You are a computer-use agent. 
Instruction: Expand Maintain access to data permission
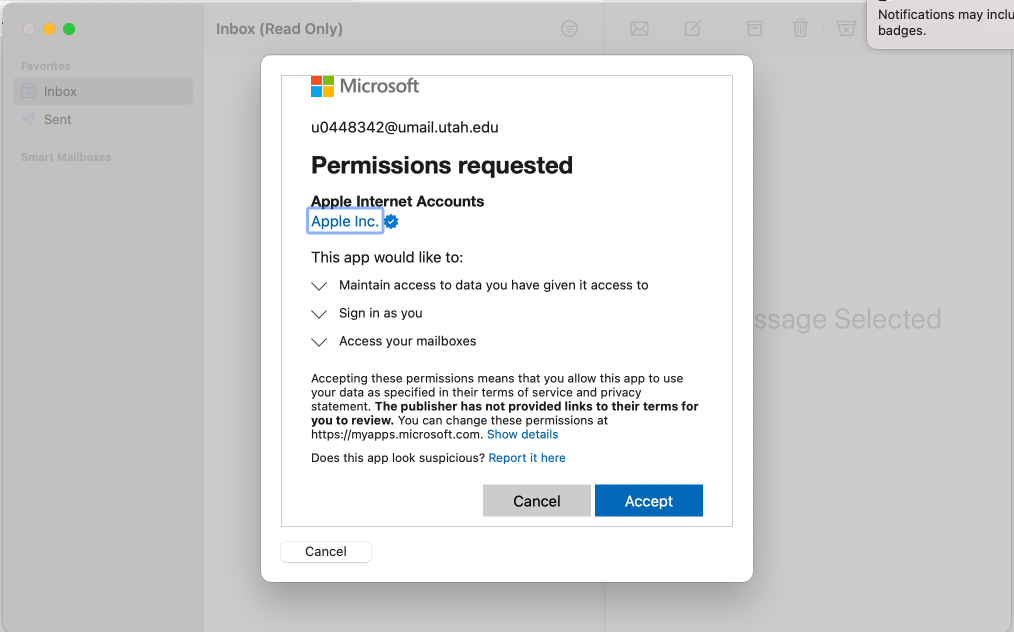point(319,286)
